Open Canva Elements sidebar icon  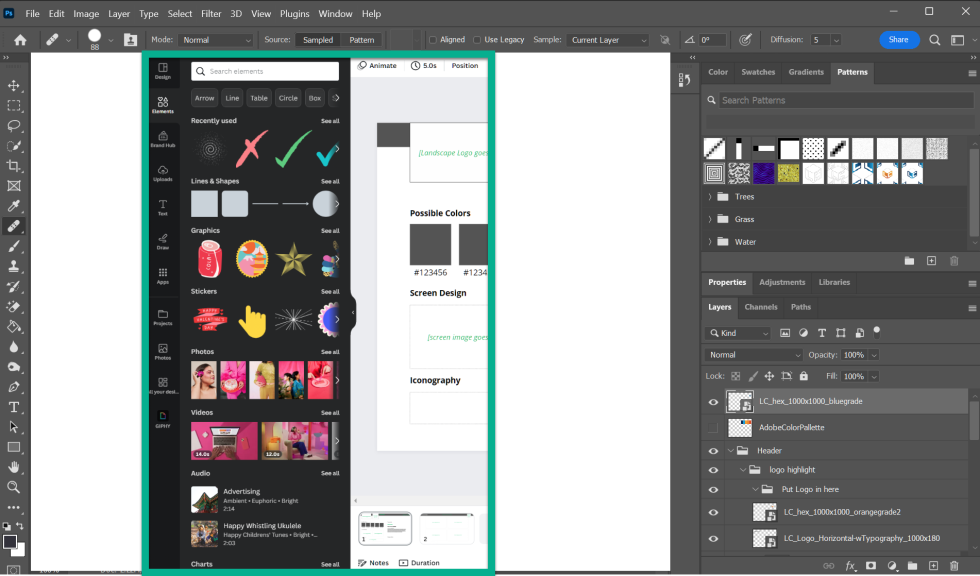click(162, 104)
